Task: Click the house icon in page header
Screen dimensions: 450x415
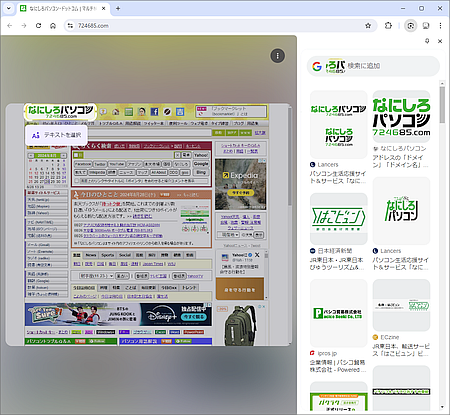Action: 116,112
